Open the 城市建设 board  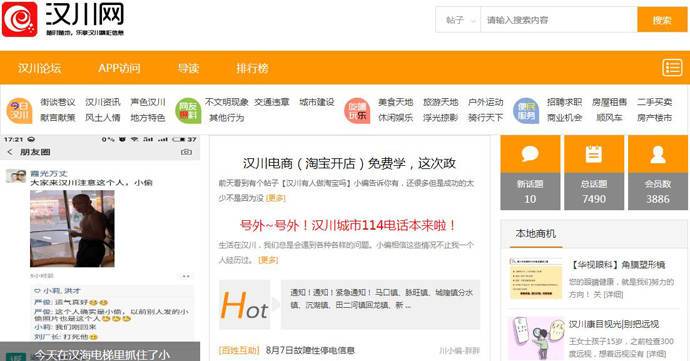click(317, 102)
